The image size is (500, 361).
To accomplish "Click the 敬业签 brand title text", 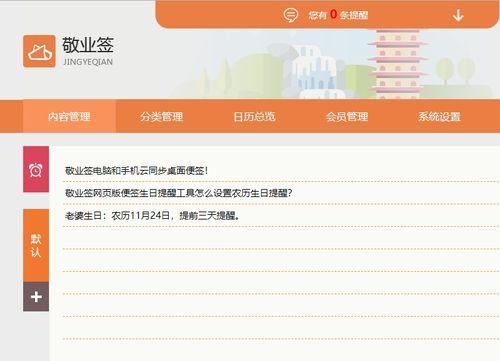I will [88, 45].
